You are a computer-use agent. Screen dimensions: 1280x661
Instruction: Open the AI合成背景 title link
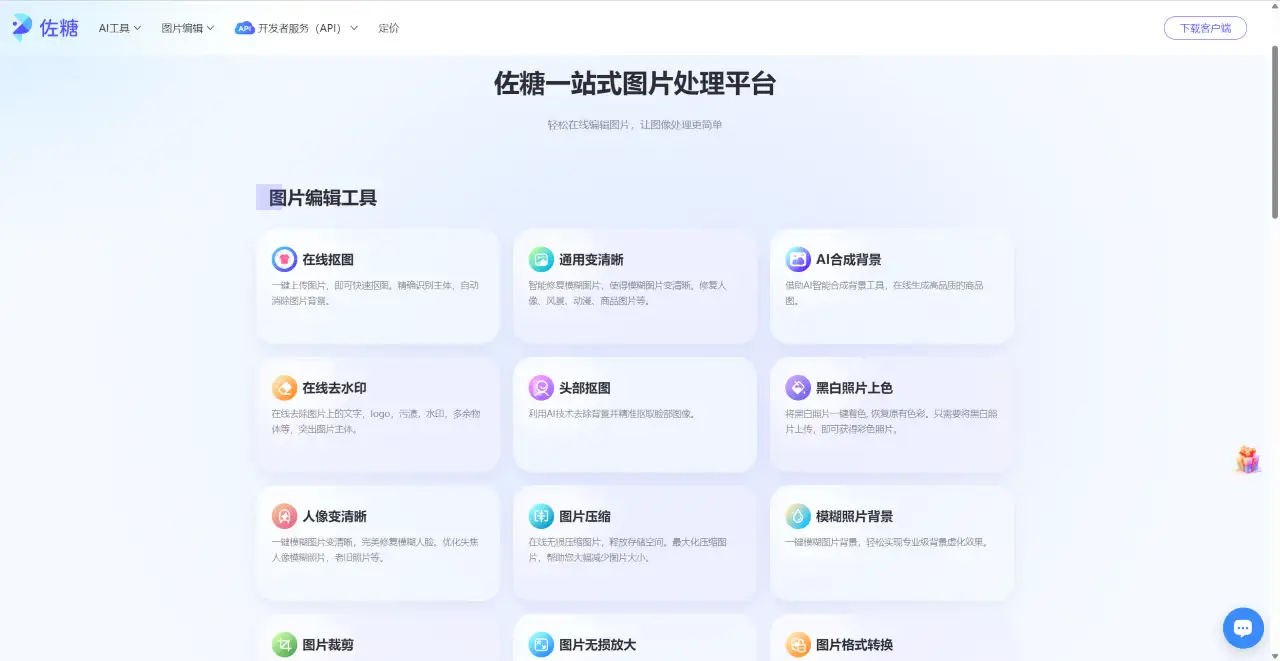click(x=849, y=260)
